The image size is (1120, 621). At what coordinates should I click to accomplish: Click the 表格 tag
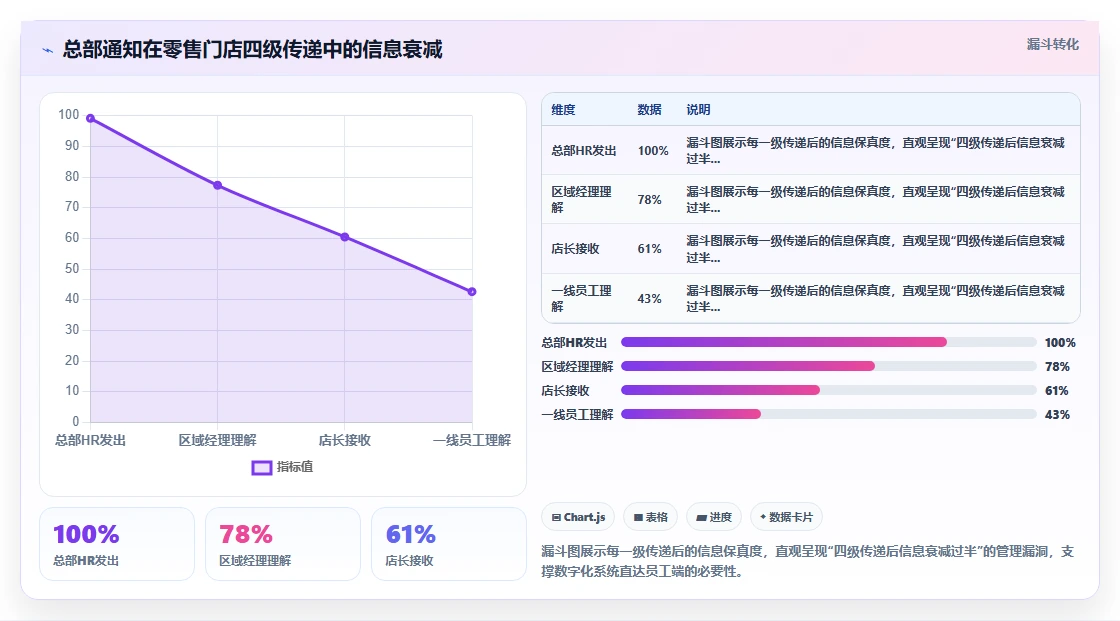650,517
